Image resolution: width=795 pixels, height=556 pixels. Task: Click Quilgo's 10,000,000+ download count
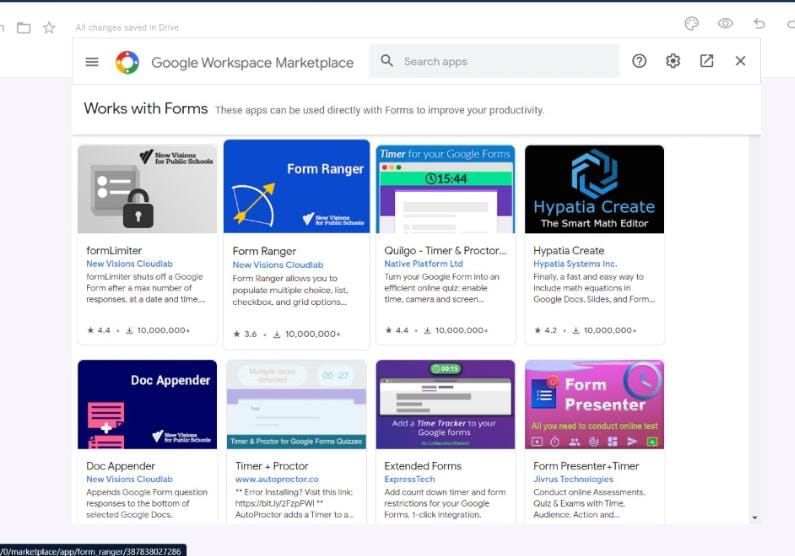[456, 330]
